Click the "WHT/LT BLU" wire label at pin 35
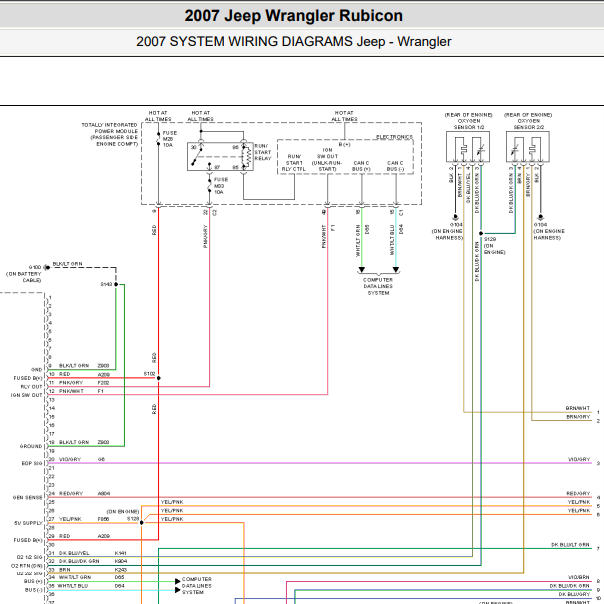 pyautogui.click(x=73, y=586)
